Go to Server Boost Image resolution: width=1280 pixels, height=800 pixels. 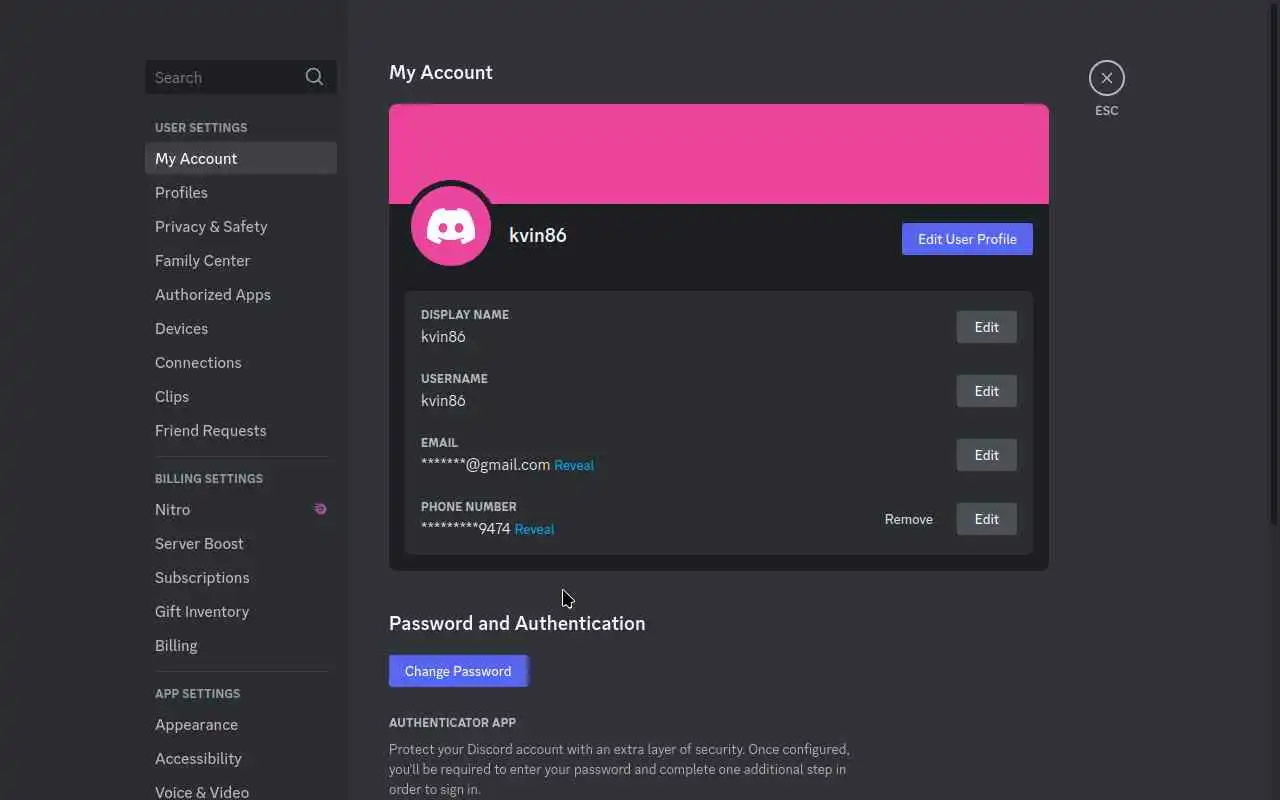[x=240, y=543]
